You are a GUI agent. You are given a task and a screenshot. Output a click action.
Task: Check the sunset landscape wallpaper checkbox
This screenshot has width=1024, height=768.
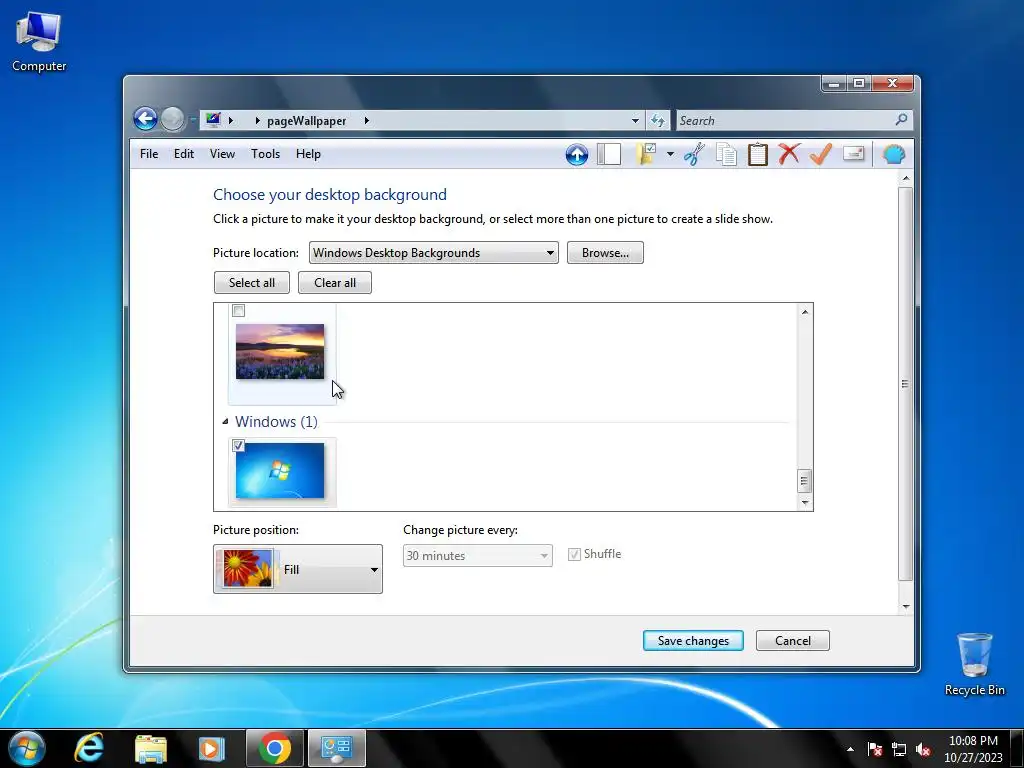pos(238,311)
